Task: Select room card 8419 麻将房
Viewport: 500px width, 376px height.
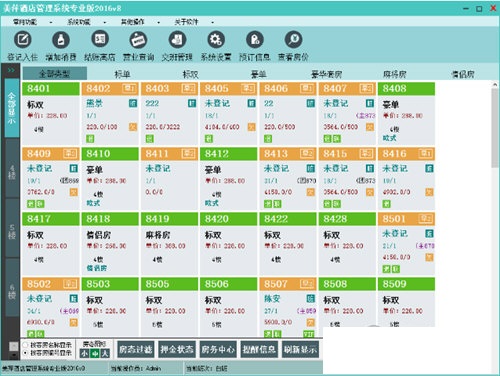Action: coord(169,243)
